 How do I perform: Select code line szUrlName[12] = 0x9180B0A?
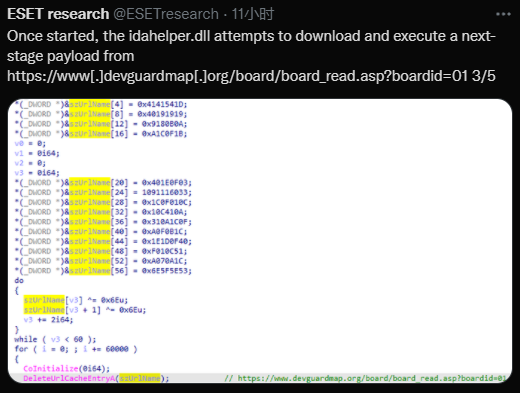coord(101,124)
